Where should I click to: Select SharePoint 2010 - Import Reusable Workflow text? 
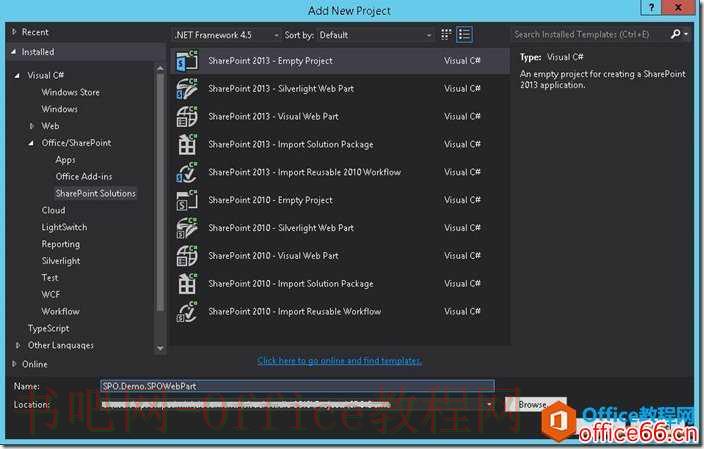(295, 311)
